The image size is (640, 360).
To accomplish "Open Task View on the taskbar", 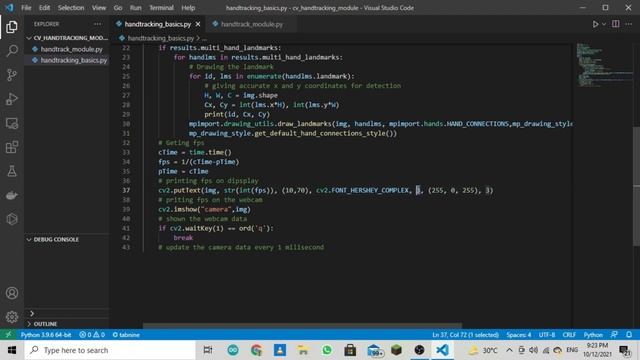I will coord(208,350).
